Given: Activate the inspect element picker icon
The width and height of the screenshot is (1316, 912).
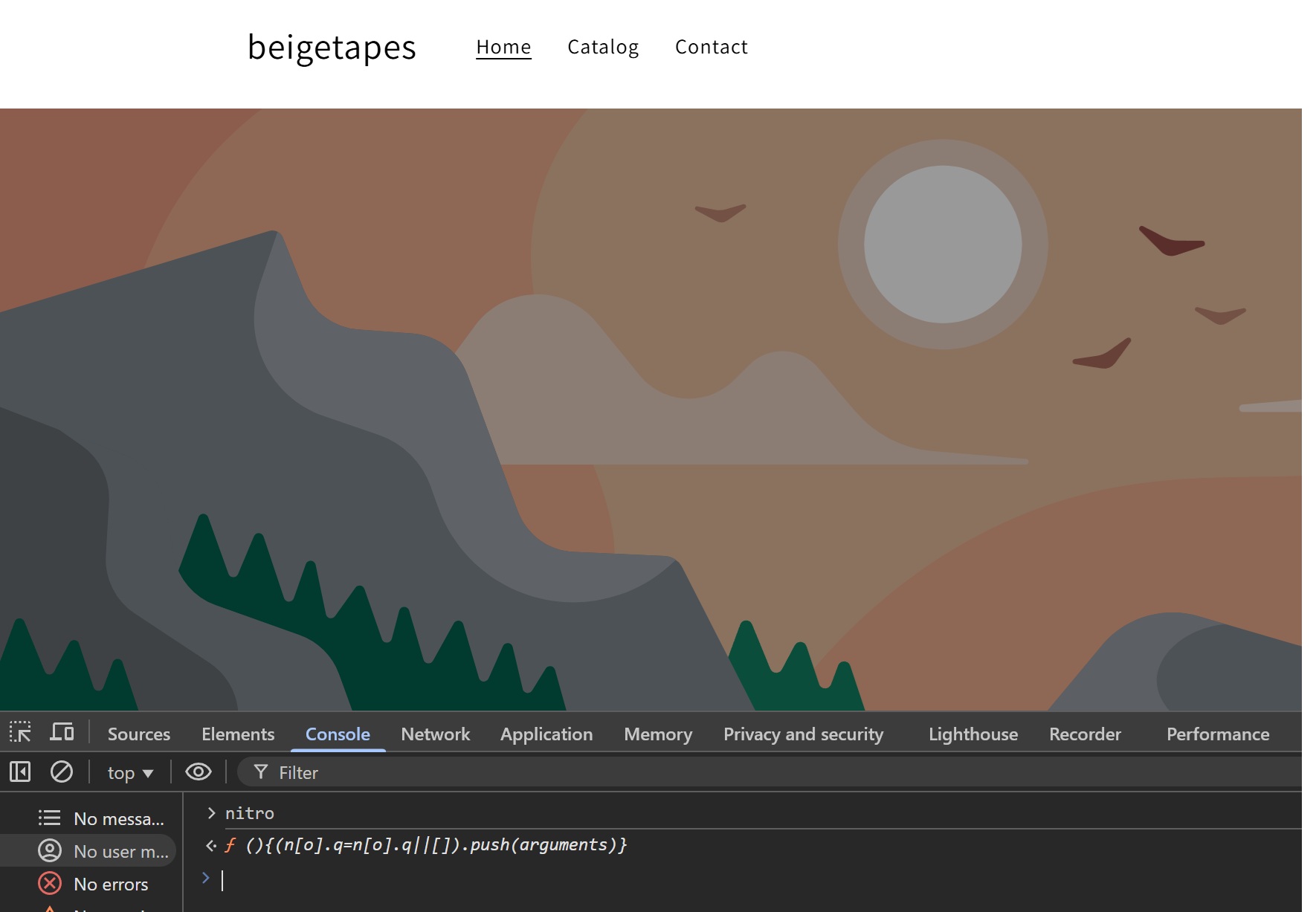Looking at the screenshot, I should pos(20,733).
